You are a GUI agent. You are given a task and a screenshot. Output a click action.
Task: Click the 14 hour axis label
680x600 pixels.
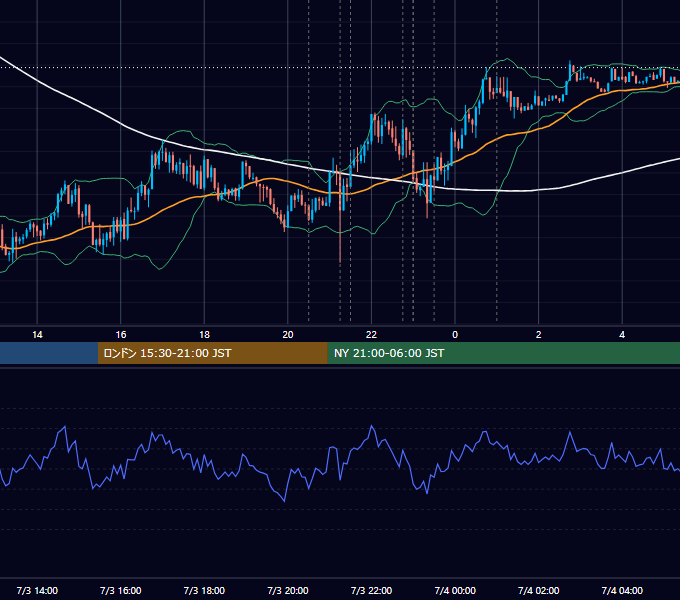pos(37,335)
